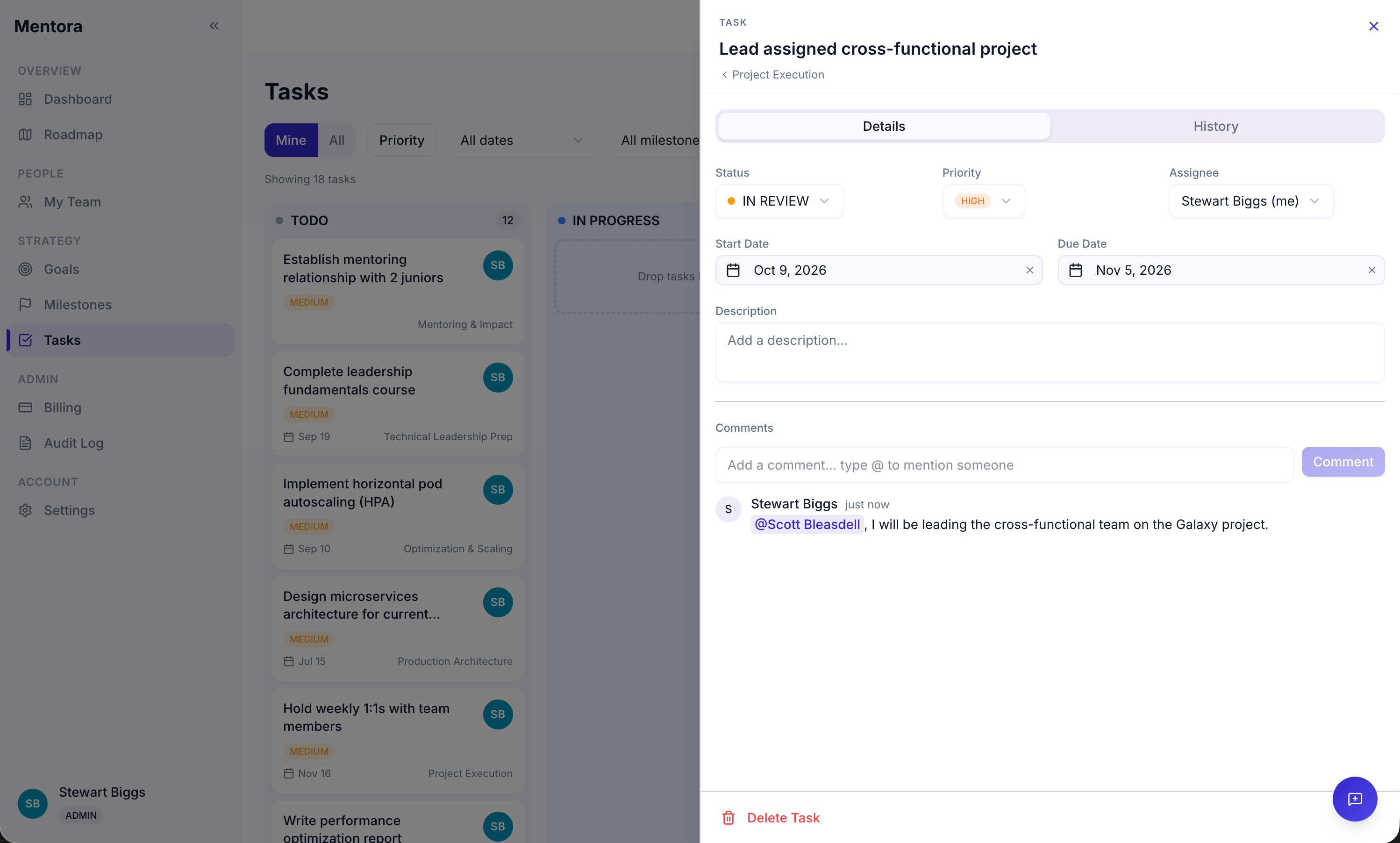Screen dimensions: 1400x843
Task: Navigate to Settings page
Action: pos(121,510)
